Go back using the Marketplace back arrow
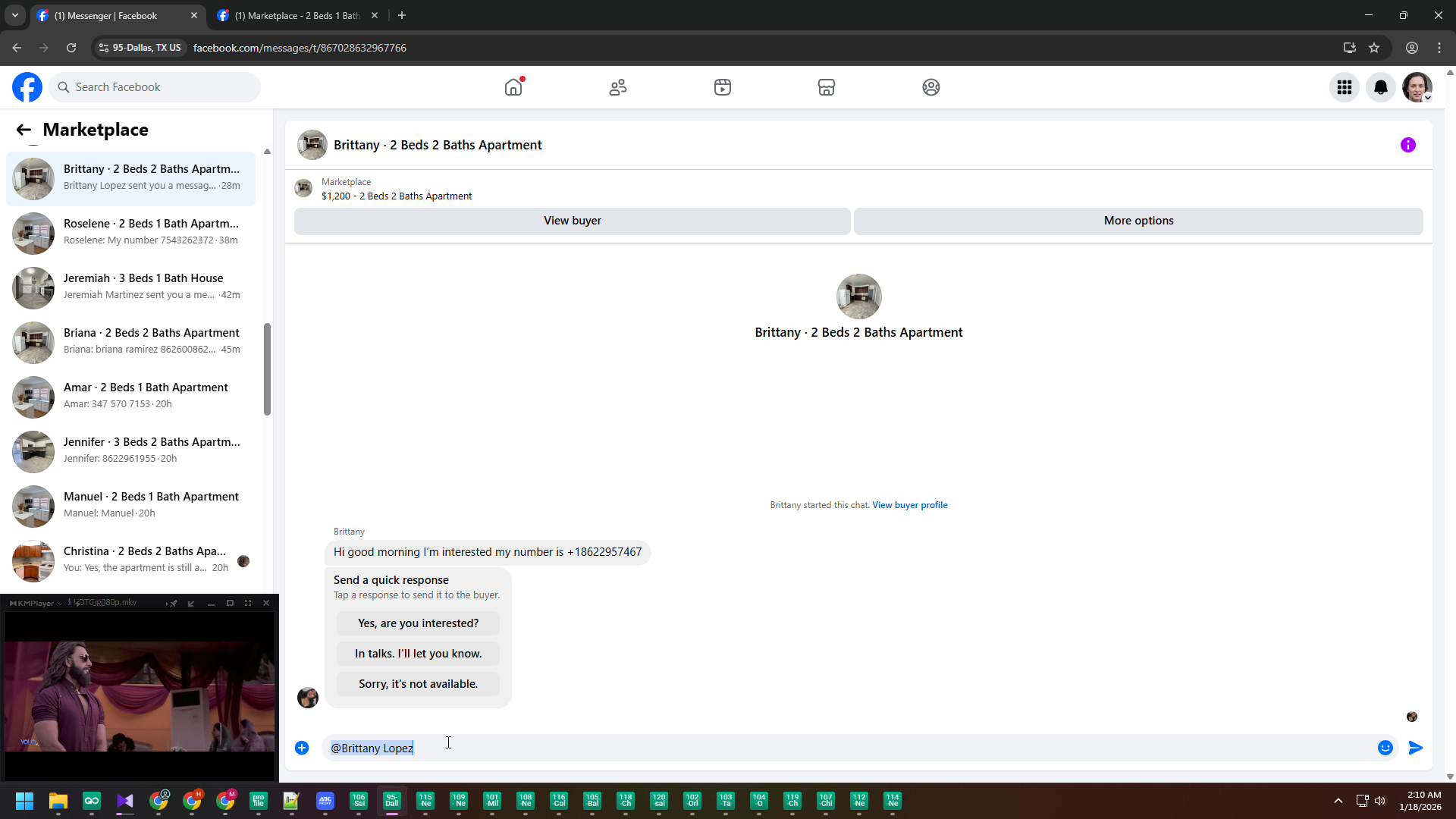This screenshot has width=1456, height=819. (24, 130)
